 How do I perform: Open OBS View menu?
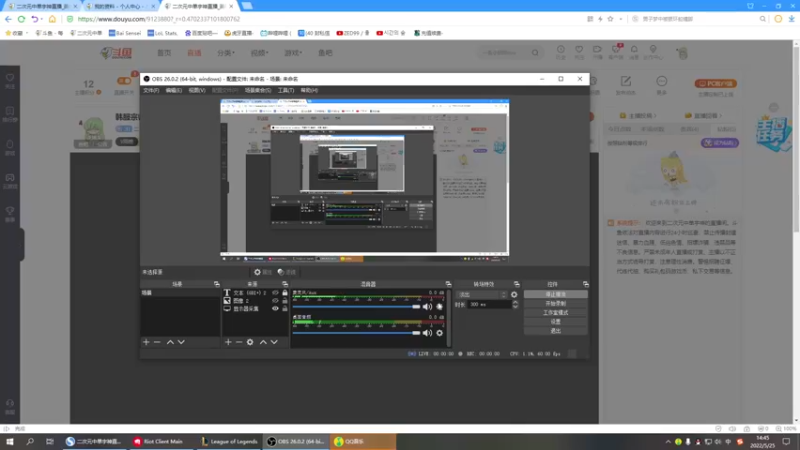click(197, 90)
